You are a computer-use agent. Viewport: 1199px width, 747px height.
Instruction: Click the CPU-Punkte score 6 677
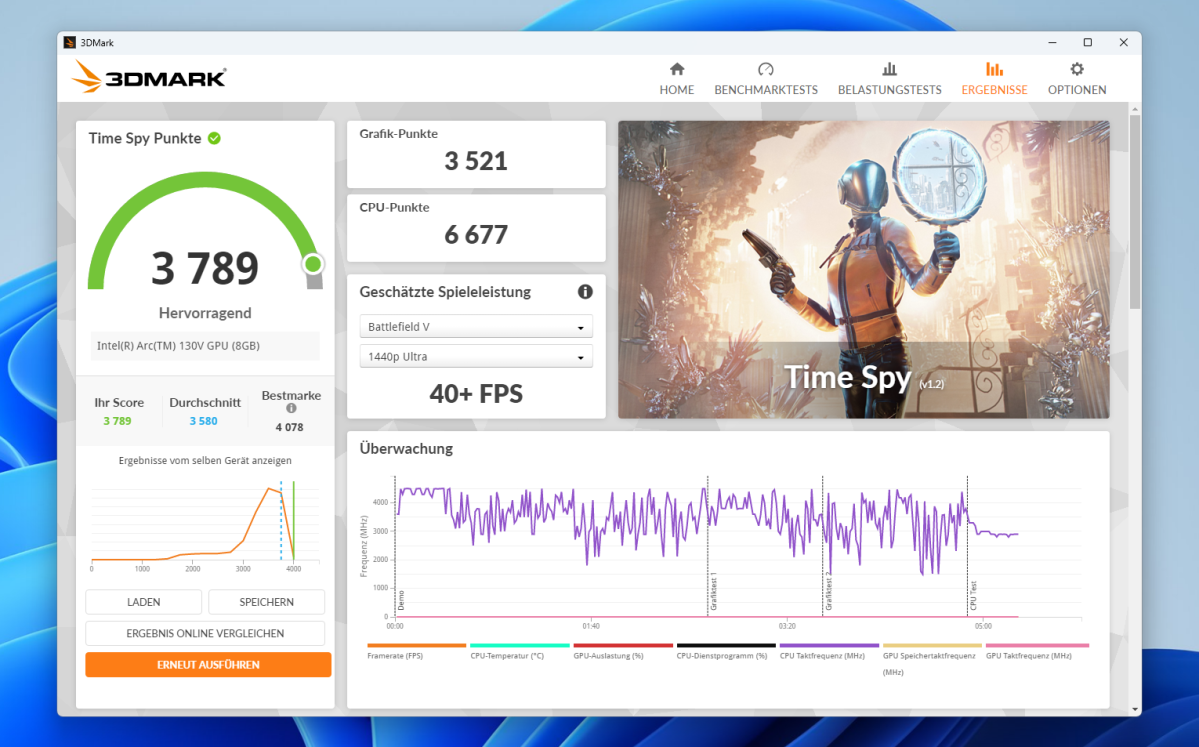[476, 234]
